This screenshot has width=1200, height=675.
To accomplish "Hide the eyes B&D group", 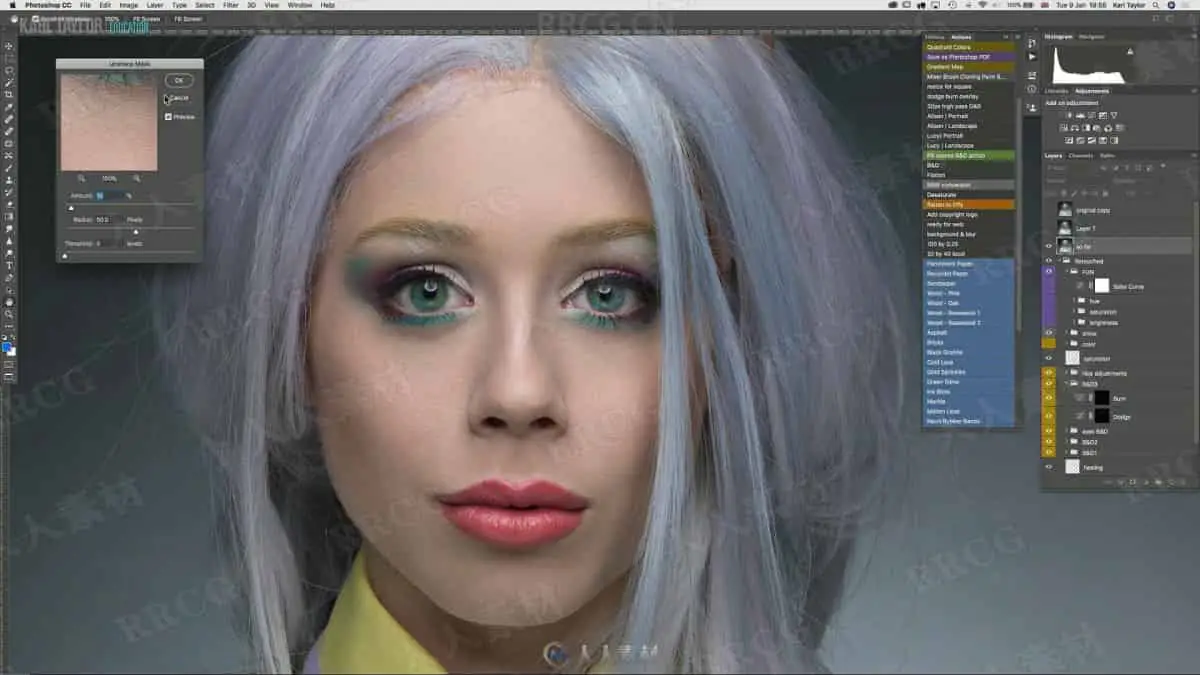I will 1049,431.
